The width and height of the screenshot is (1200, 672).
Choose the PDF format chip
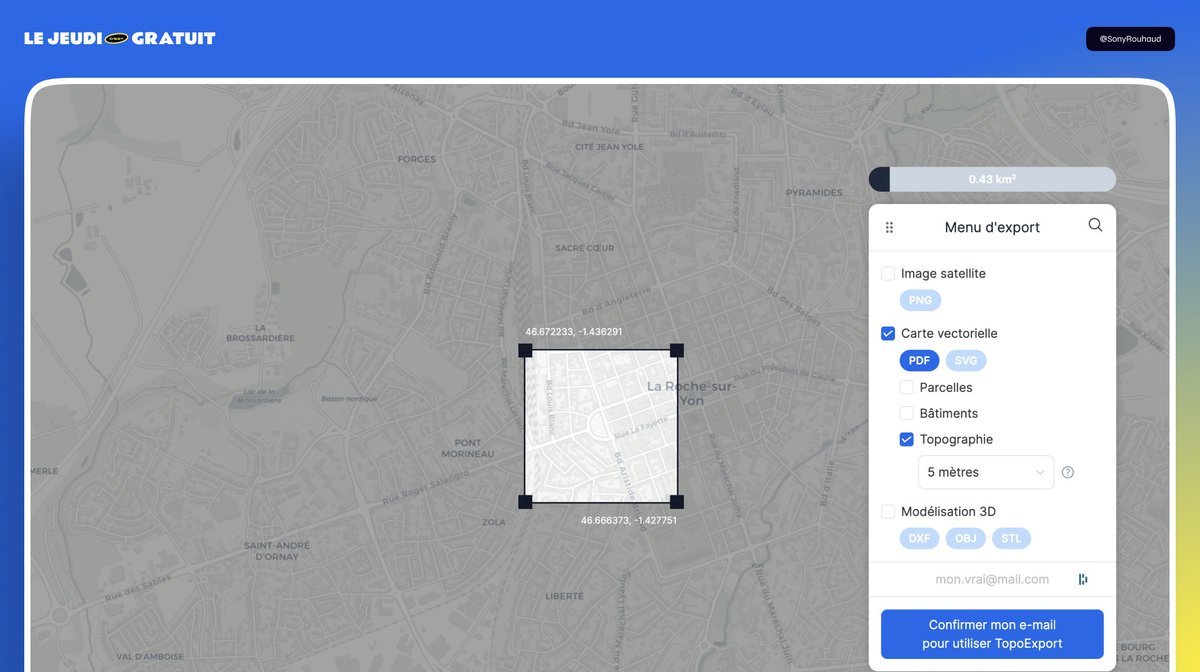point(919,360)
